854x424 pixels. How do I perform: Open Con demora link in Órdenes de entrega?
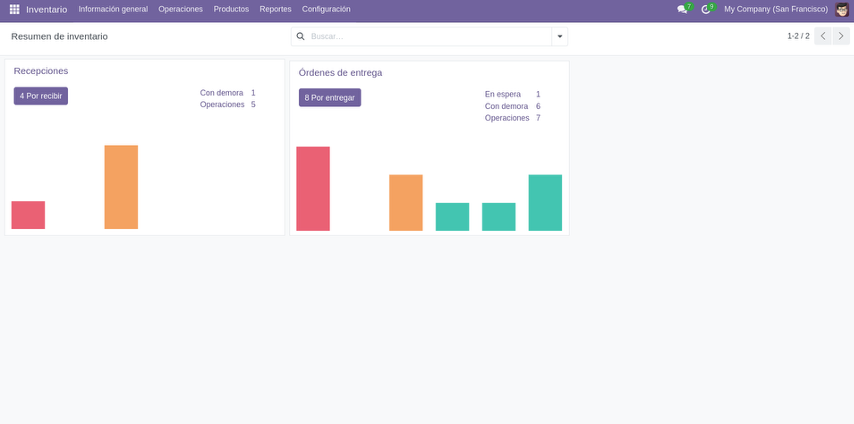pos(506,106)
